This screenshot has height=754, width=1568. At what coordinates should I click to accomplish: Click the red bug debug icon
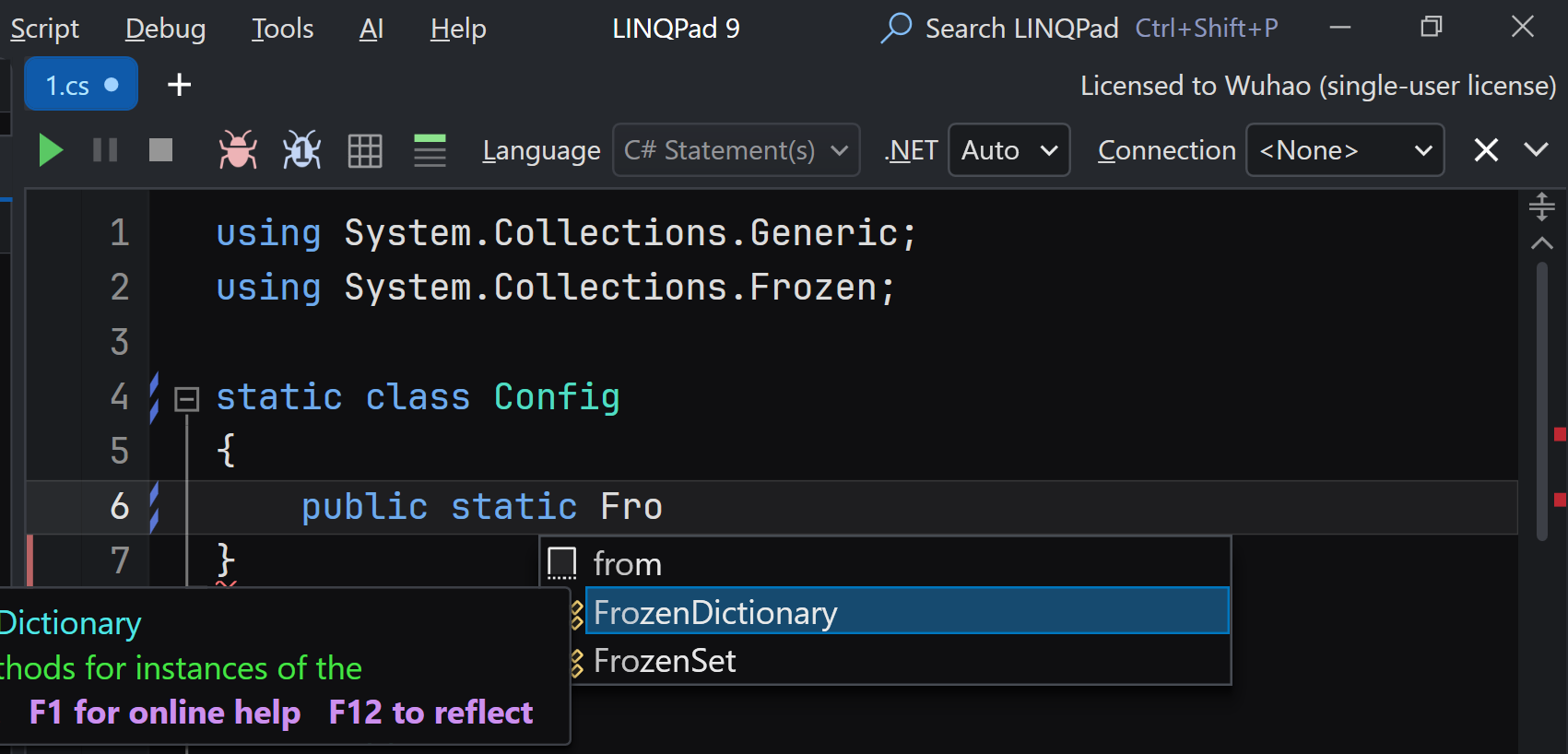pos(238,150)
